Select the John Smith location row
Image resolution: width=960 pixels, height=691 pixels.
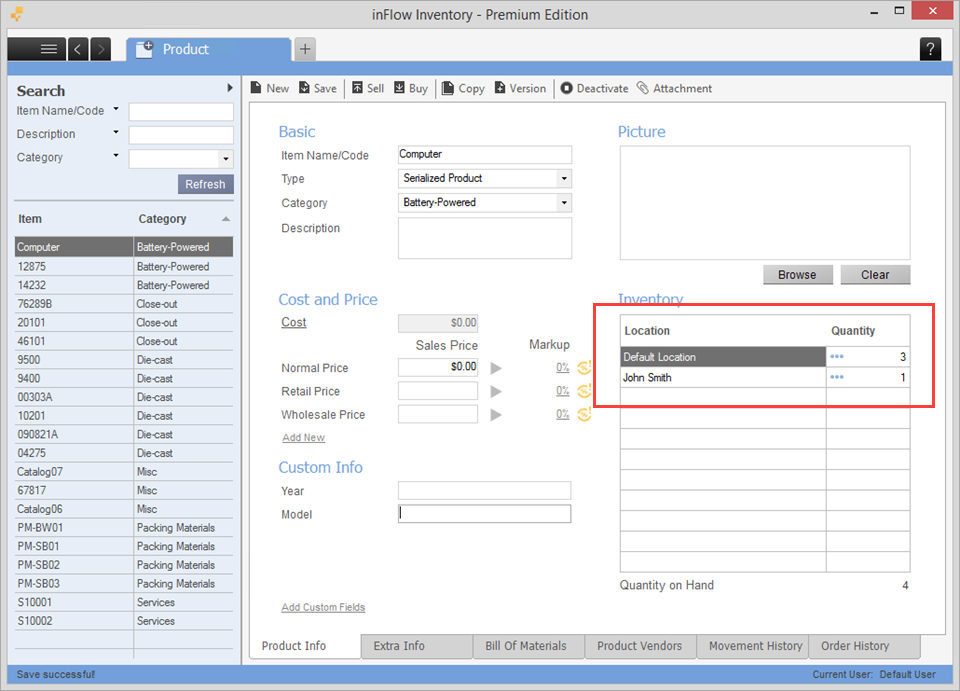pyautogui.click(x=765, y=377)
